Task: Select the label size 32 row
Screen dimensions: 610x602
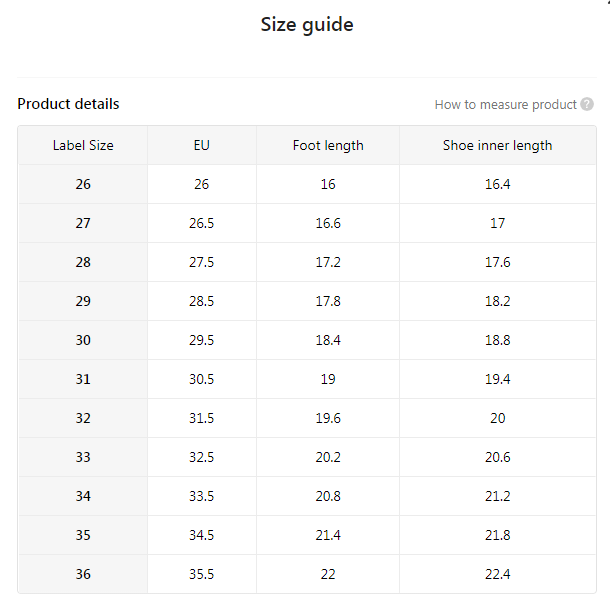Action: (x=83, y=418)
